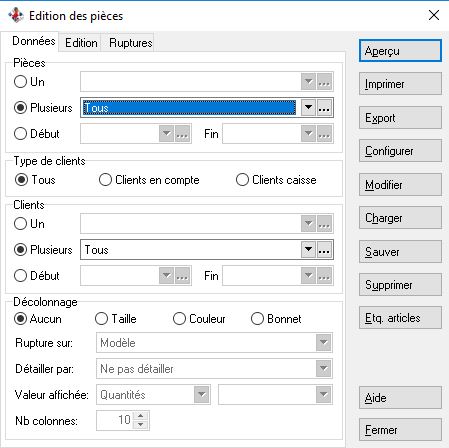Click the Etq. articles button

tap(400, 318)
